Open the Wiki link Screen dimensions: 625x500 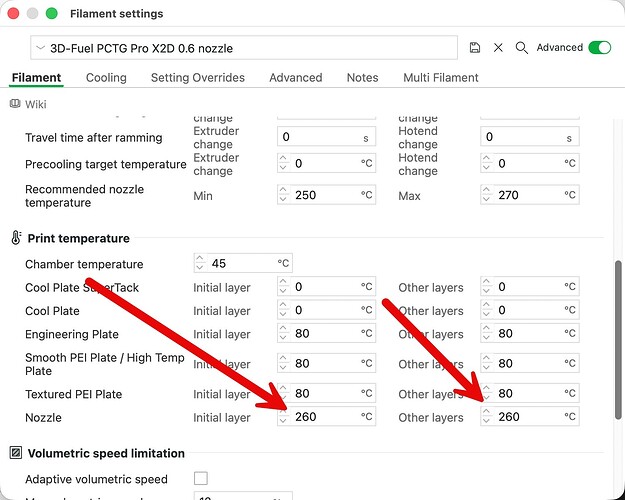point(35,104)
